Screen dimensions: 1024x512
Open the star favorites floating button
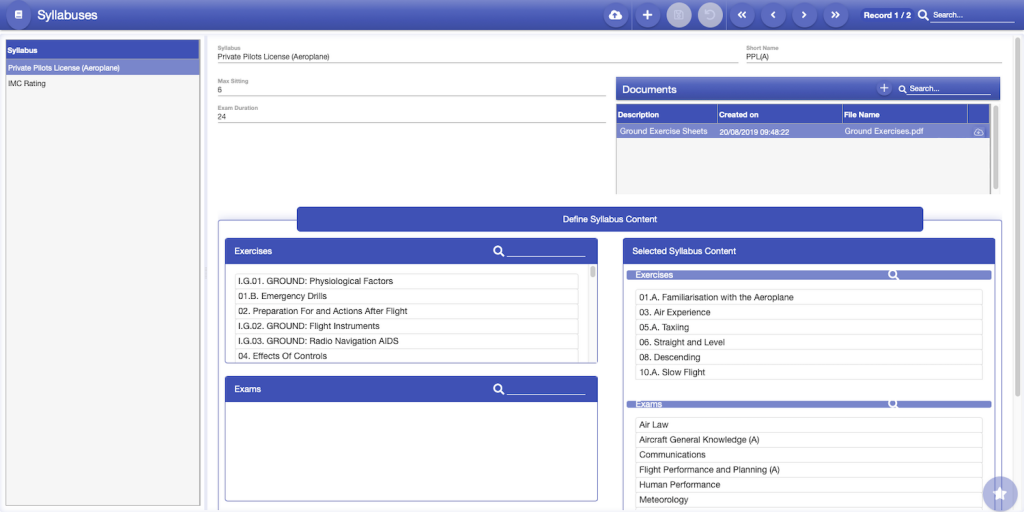(x=1000, y=494)
